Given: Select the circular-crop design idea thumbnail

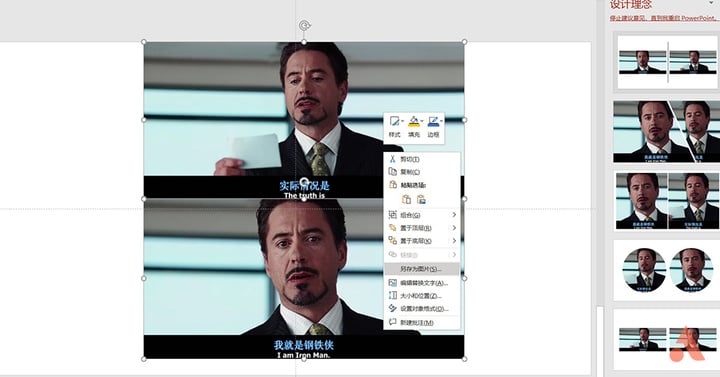Looking at the screenshot, I should pyautogui.click(x=667, y=270).
